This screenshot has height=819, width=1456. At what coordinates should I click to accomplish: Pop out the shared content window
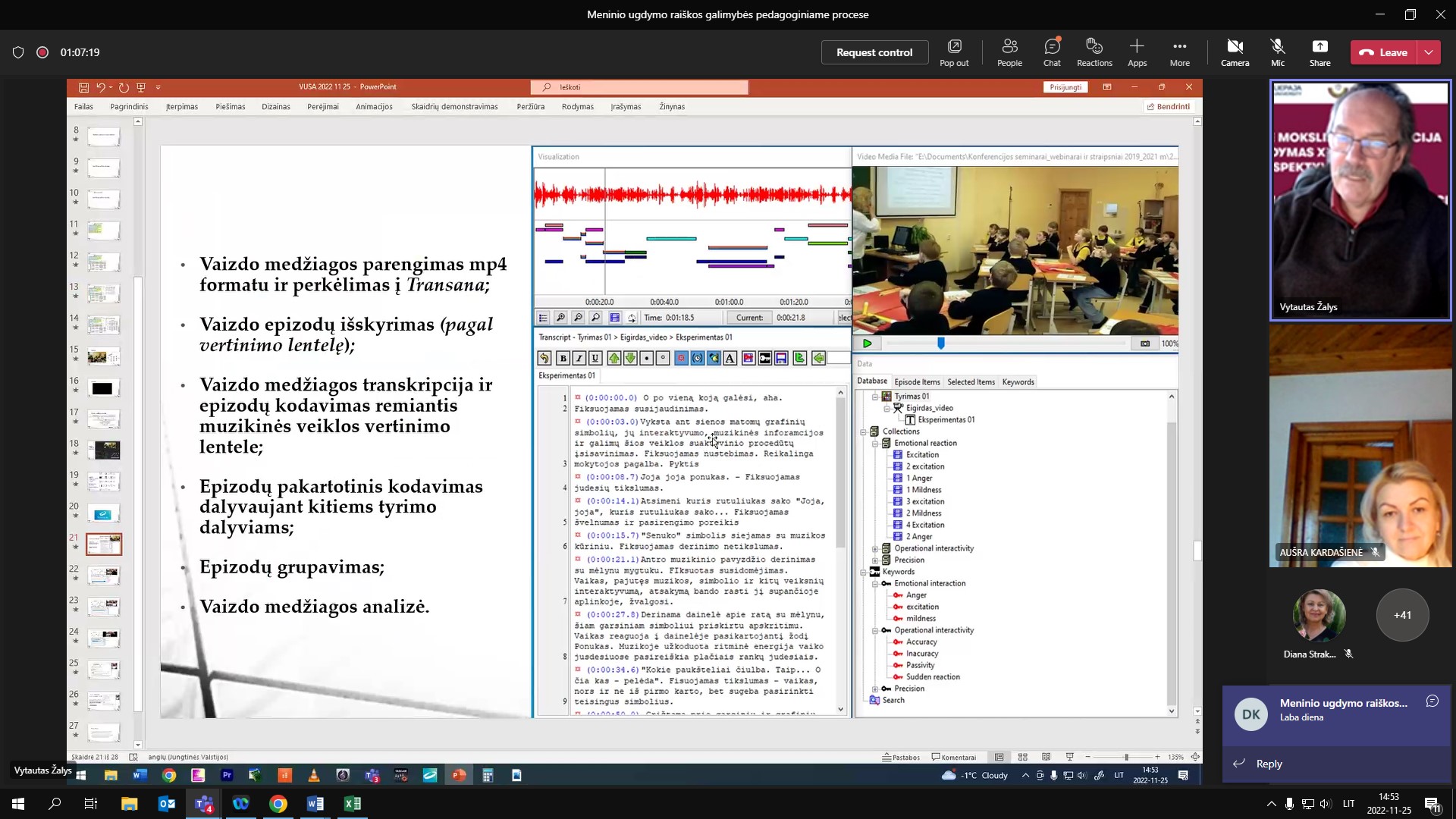pos(954,52)
